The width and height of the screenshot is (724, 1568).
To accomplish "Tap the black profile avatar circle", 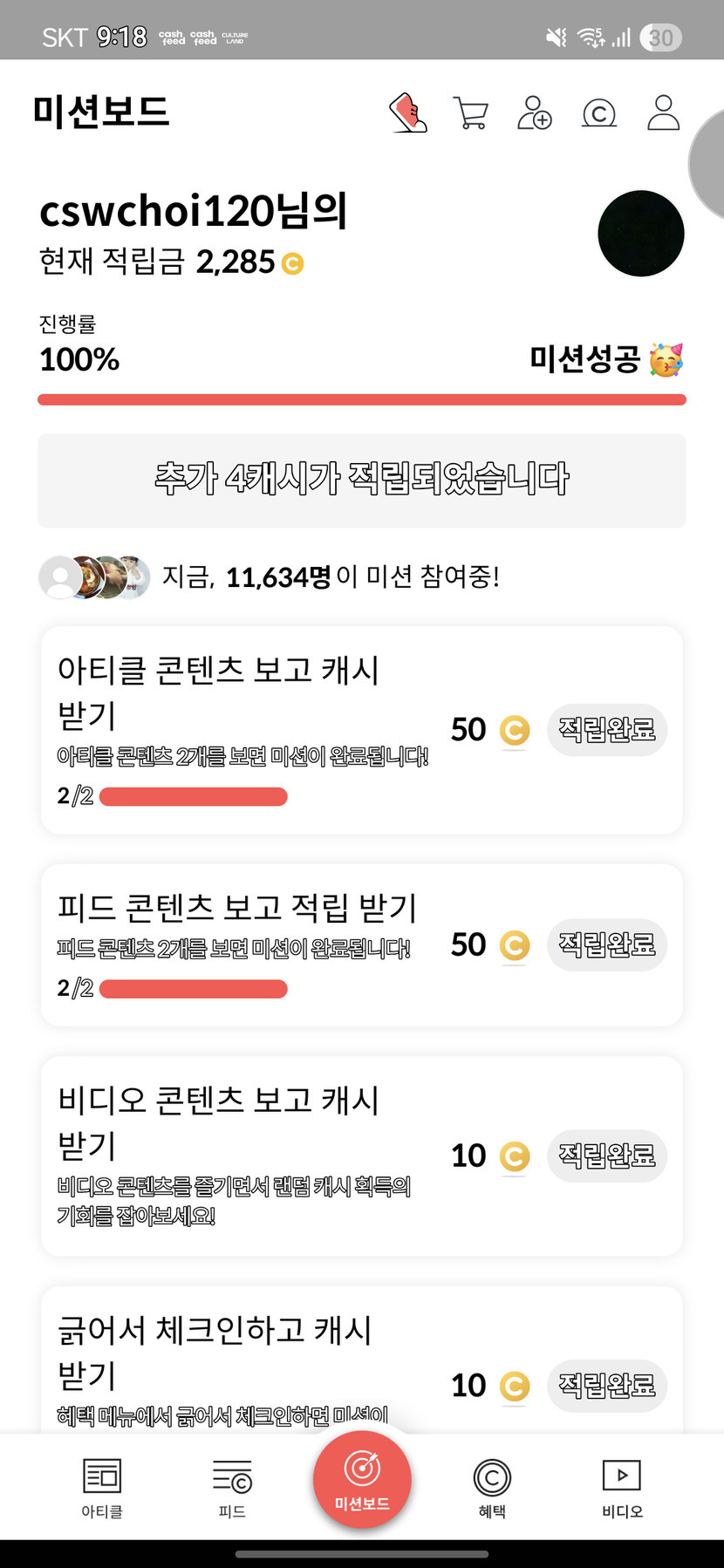I will coord(641,234).
